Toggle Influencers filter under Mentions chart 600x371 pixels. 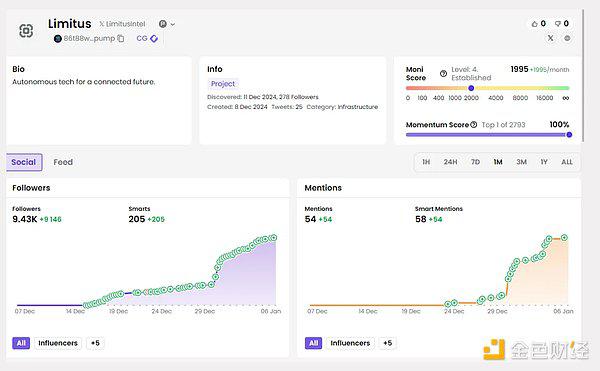[x=350, y=343]
